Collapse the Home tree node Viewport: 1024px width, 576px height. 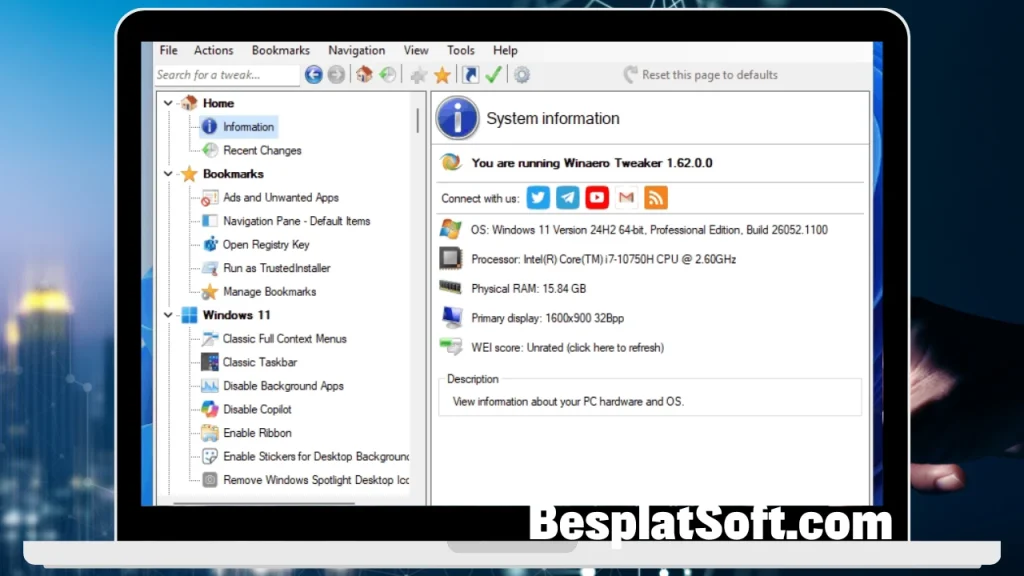point(168,103)
